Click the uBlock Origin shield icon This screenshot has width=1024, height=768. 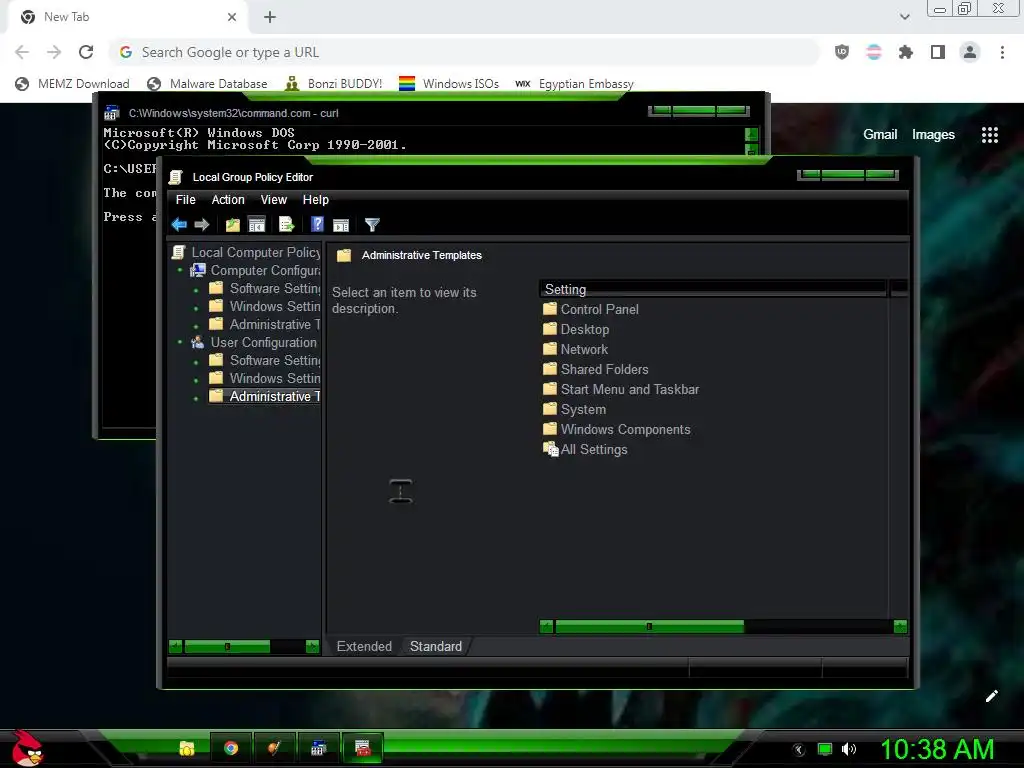(x=842, y=52)
